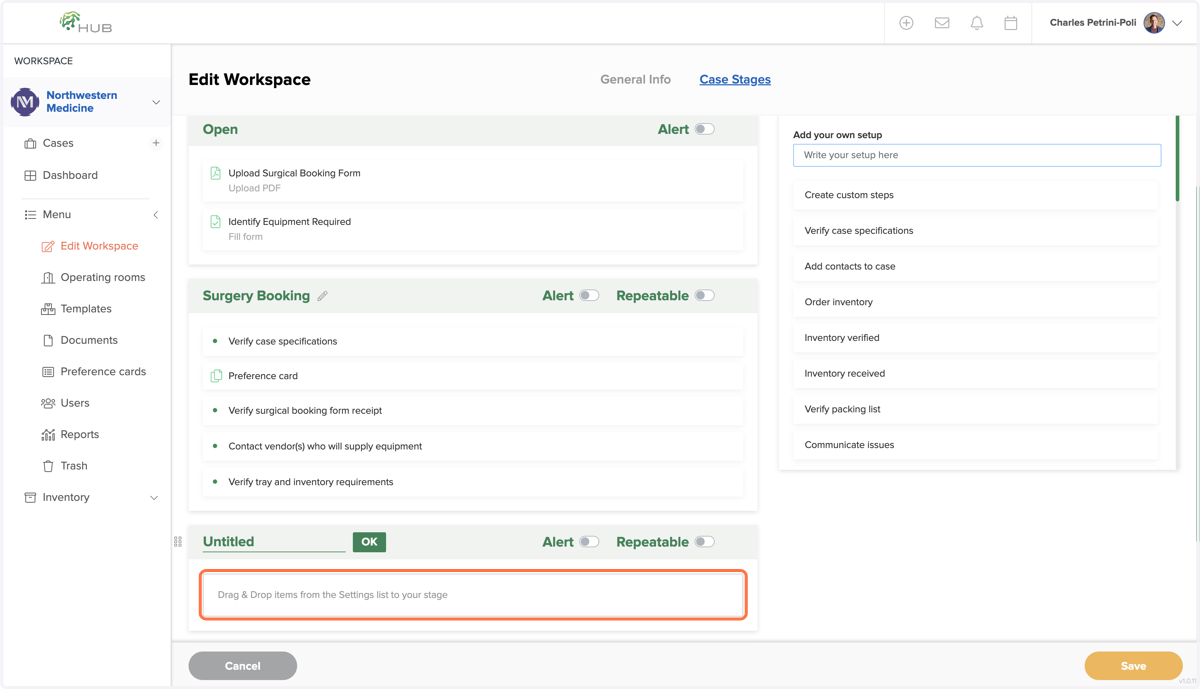Viewport: 1200px width, 689px height.
Task: Click the Templates icon in sidebar
Action: [x=48, y=309]
